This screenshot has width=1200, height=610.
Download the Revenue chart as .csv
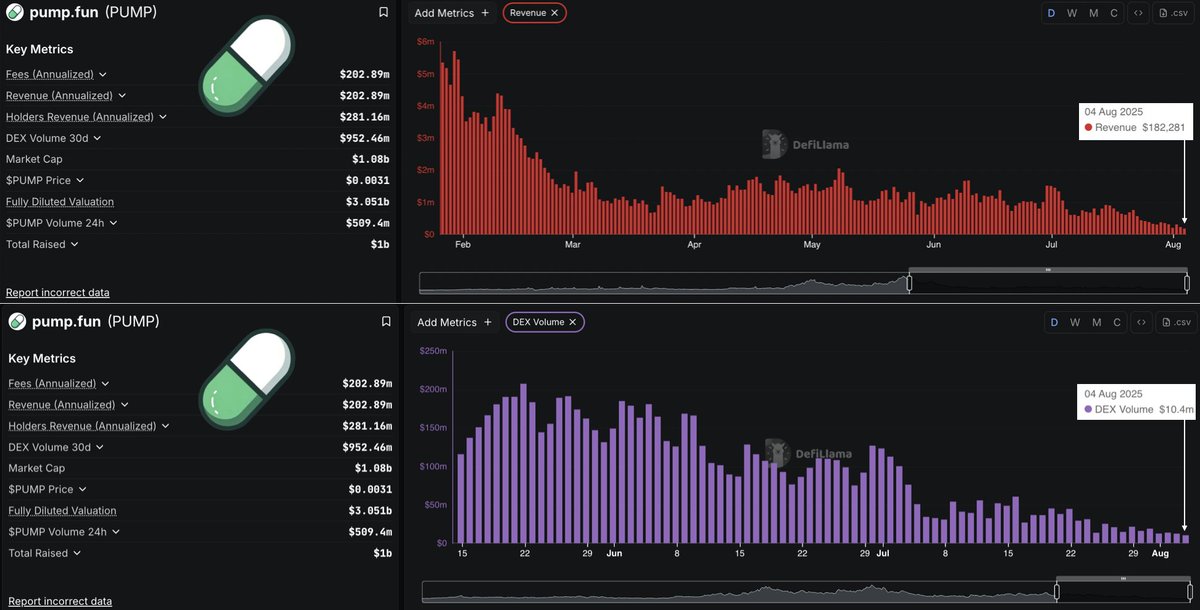[x=1173, y=13]
